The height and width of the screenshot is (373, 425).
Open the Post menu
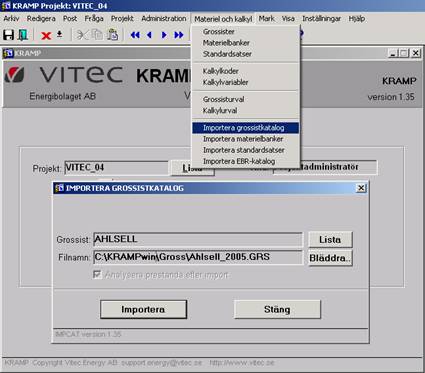tap(70, 19)
